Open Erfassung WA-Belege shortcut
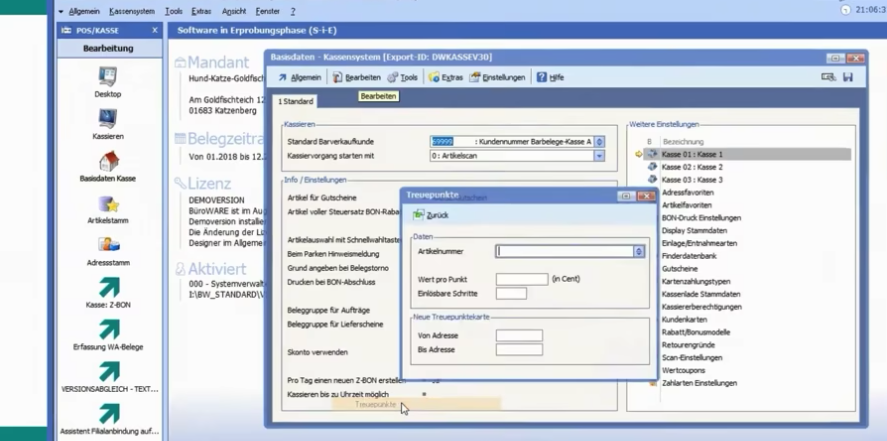Viewport: 887px width, 441px height. coord(108,331)
